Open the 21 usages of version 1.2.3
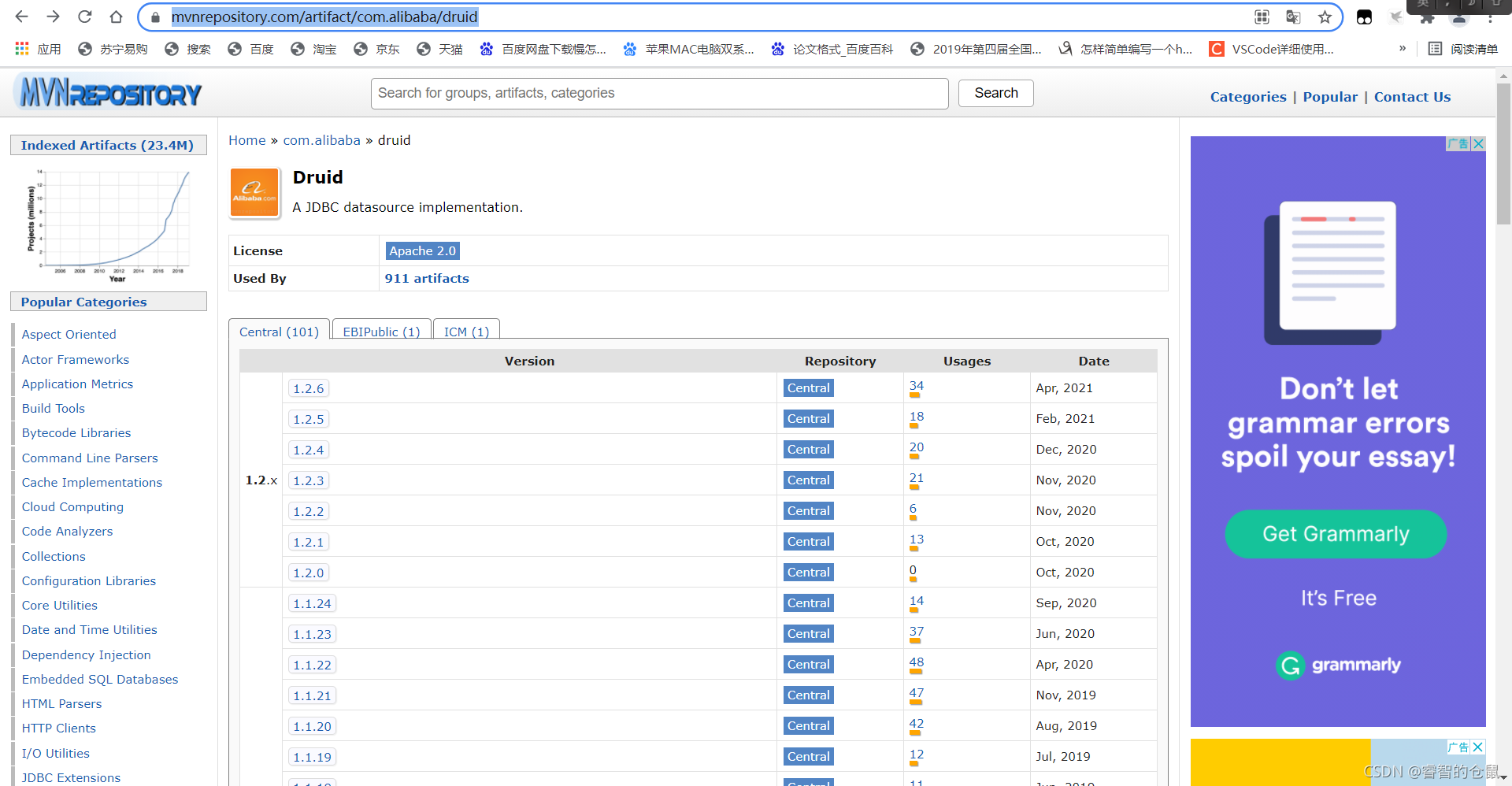Image resolution: width=1512 pixels, height=786 pixels. tap(917, 478)
